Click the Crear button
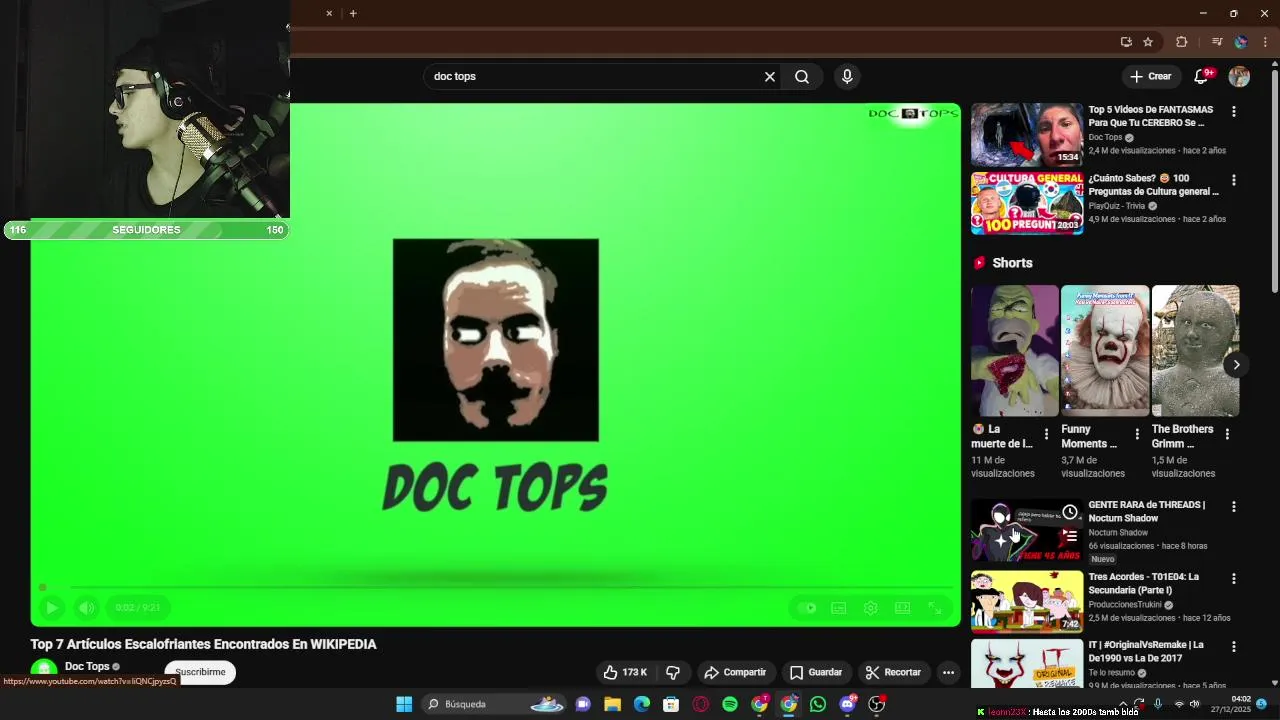 (1150, 77)
